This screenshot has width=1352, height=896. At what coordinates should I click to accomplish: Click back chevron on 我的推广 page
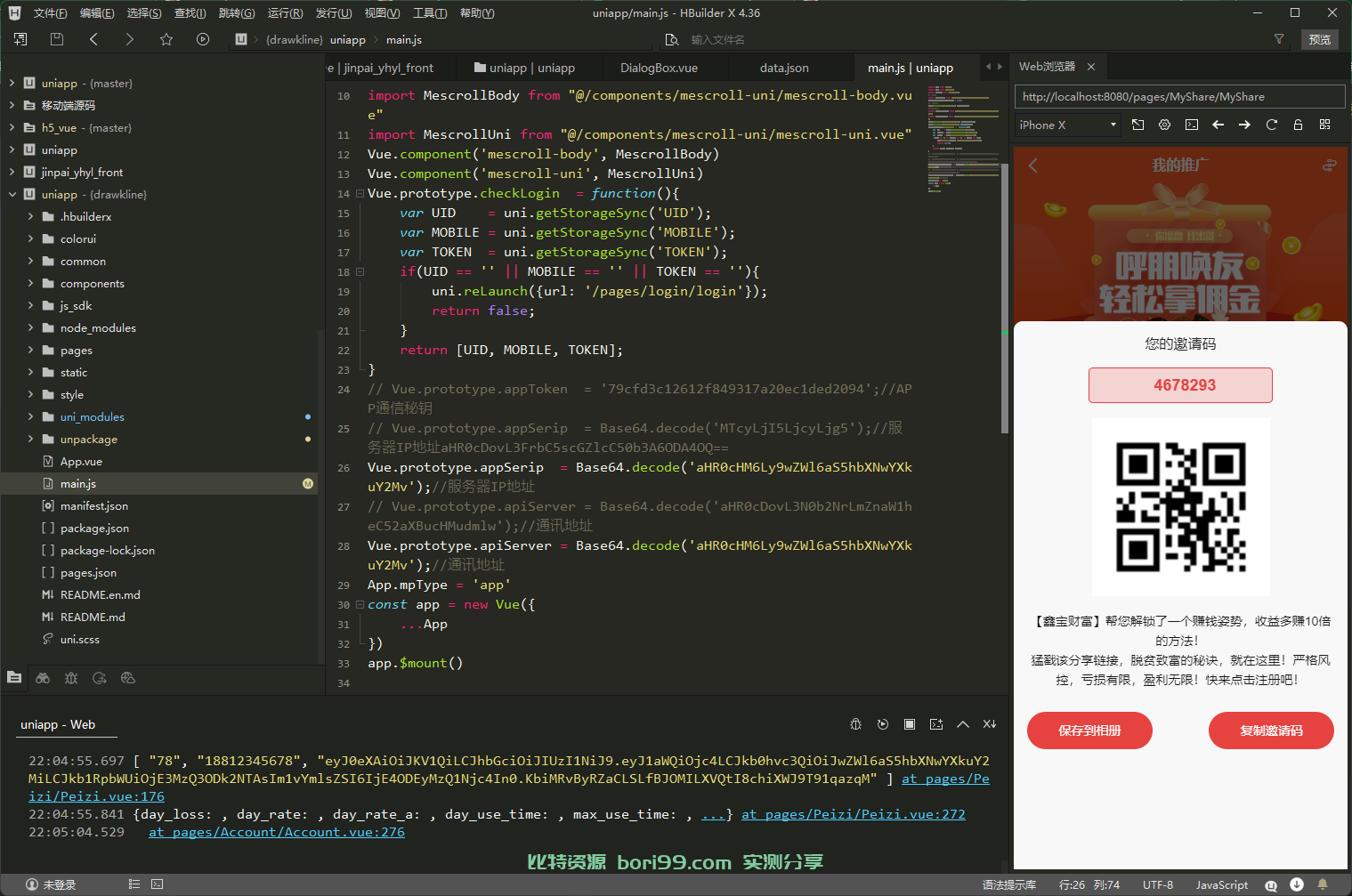click(x=1033, y=165)
